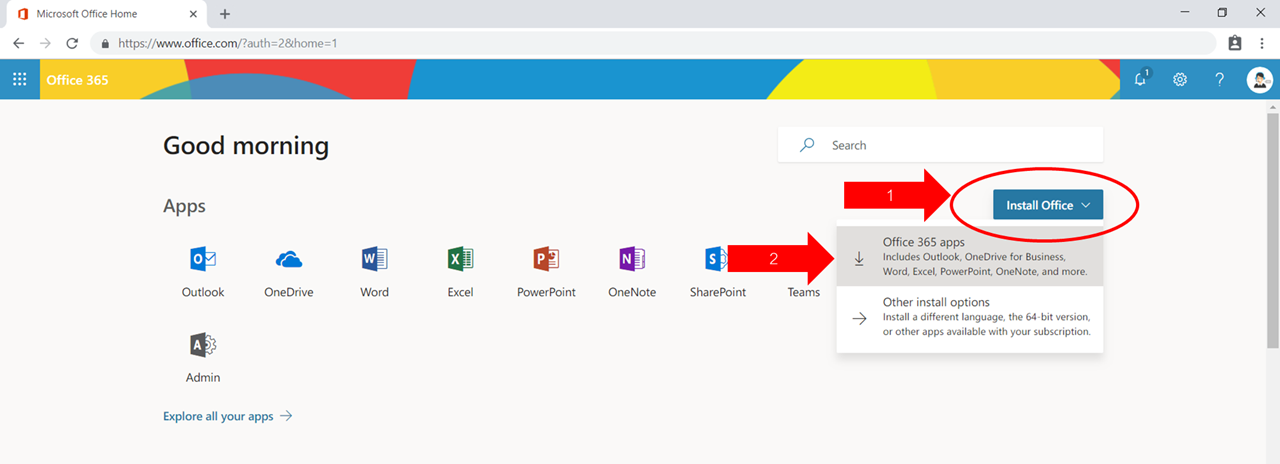Open the Outlook app icon

coord(203,261)
